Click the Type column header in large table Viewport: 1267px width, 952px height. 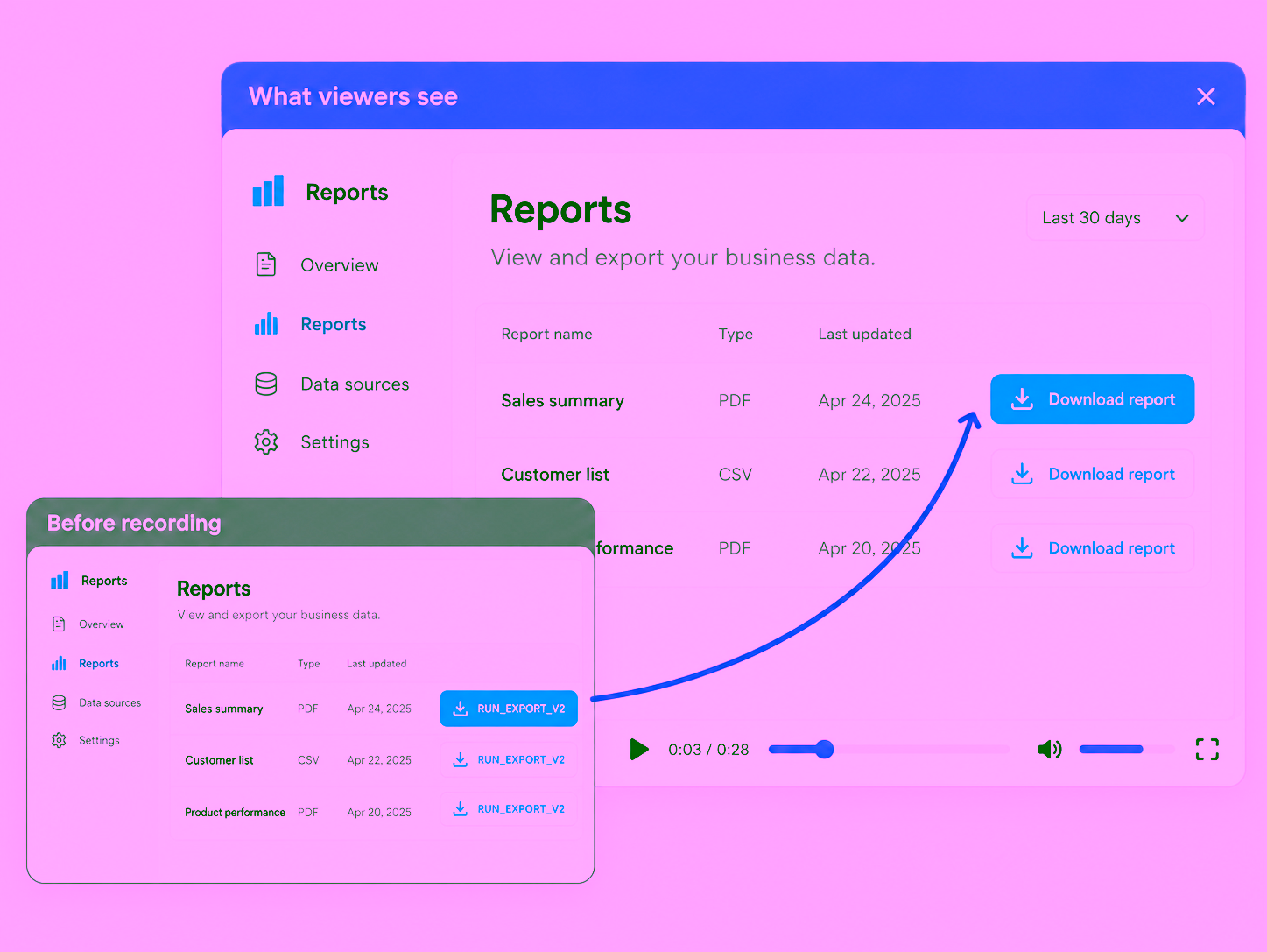(x=736, y=334)
